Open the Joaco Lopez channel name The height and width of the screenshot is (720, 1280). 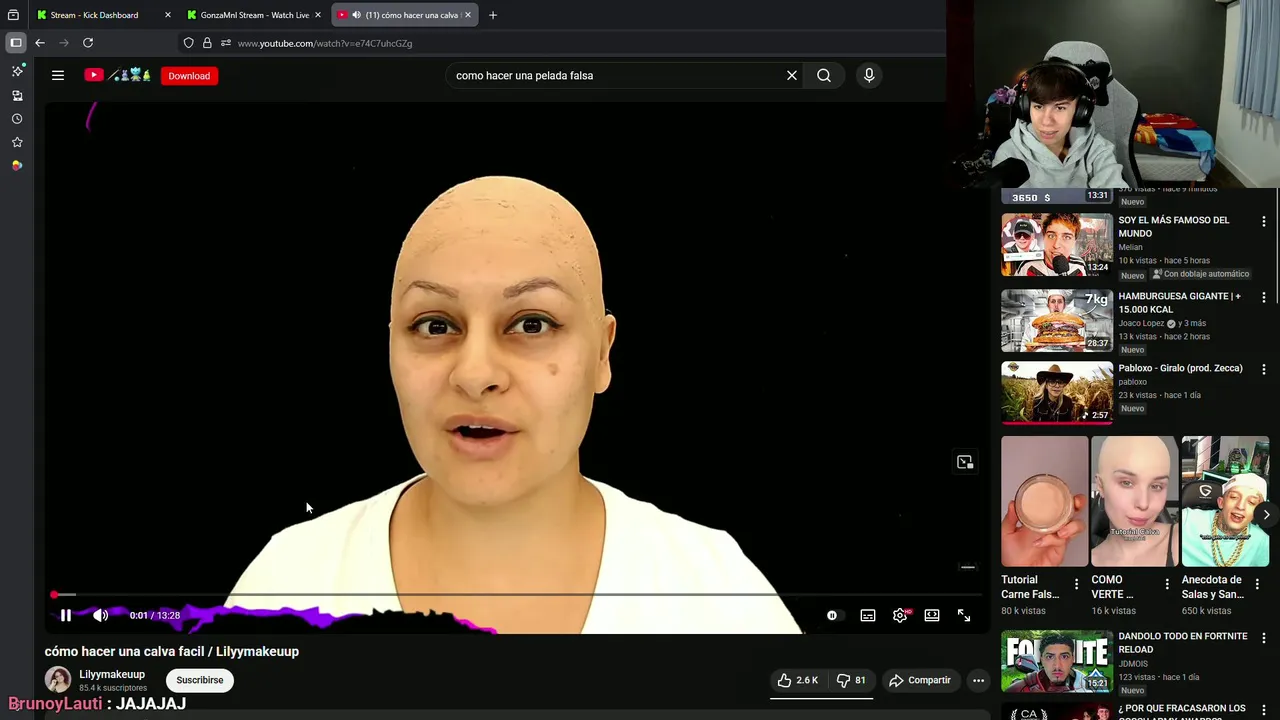coord(1142,323)
